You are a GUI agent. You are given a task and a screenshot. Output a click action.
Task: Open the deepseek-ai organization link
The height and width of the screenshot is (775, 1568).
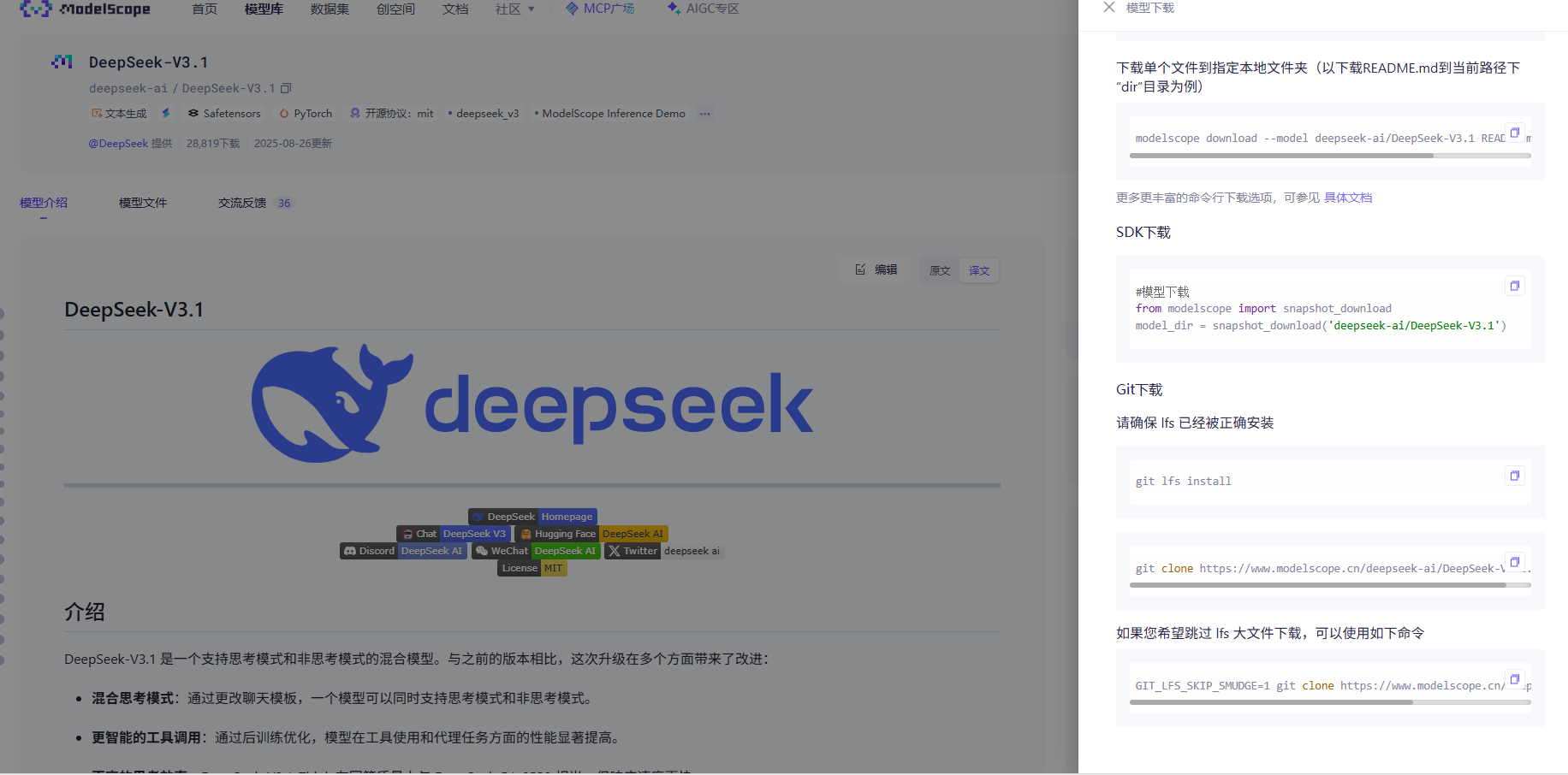pos(128,88)
